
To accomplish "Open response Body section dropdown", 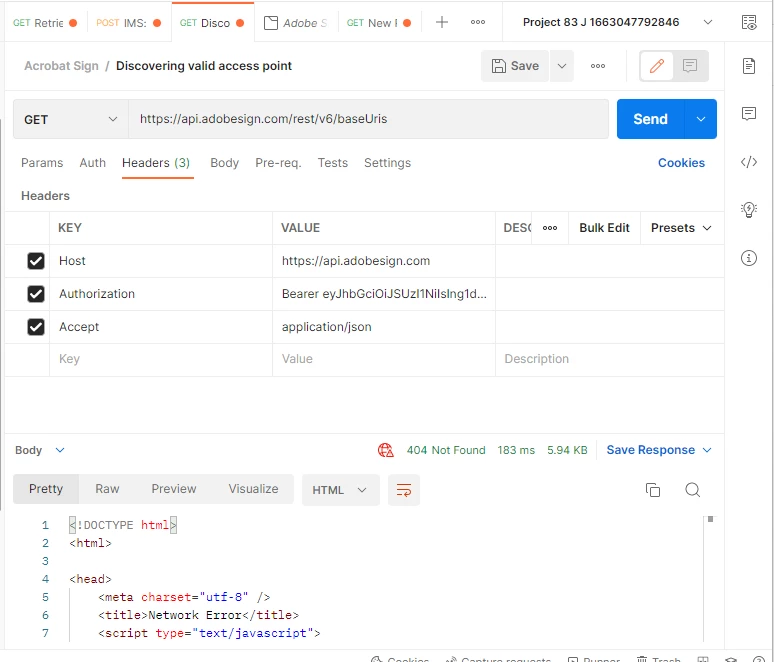I will click(x=40, y=450).
